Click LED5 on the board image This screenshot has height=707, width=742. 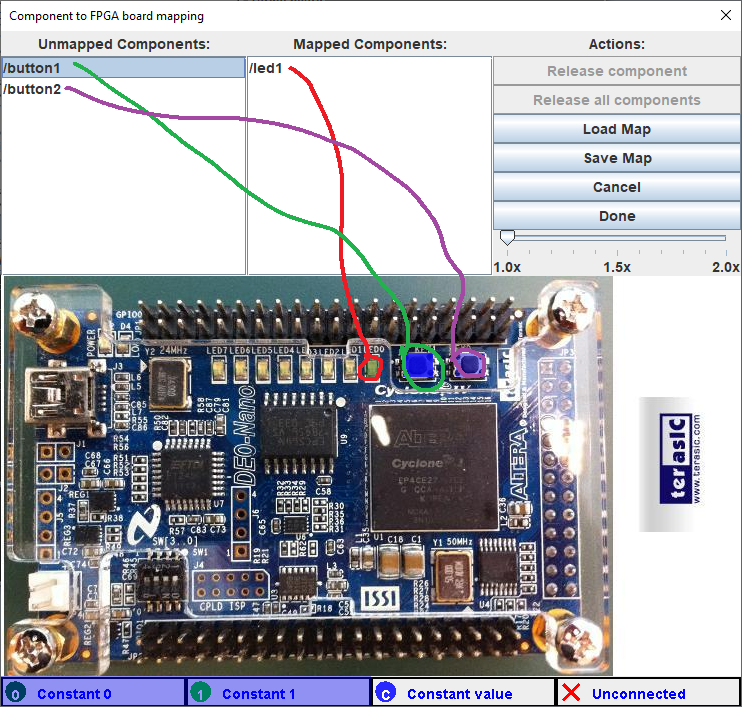pyautogui.click(x=262, y=369)
